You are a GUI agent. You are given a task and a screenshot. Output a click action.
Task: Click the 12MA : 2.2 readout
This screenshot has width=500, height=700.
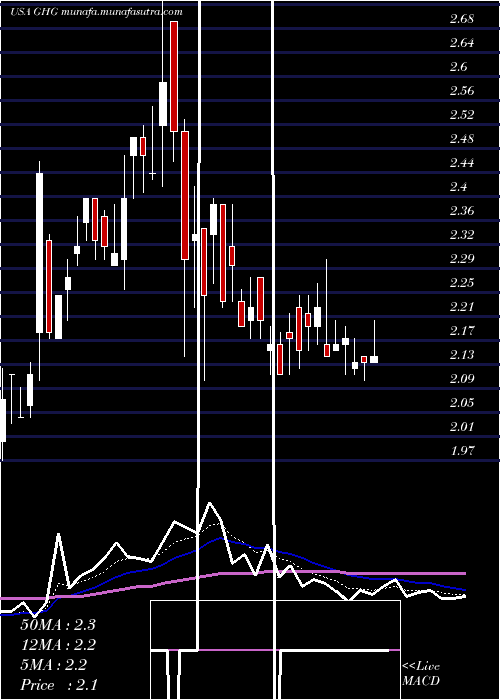click(58, 645)
